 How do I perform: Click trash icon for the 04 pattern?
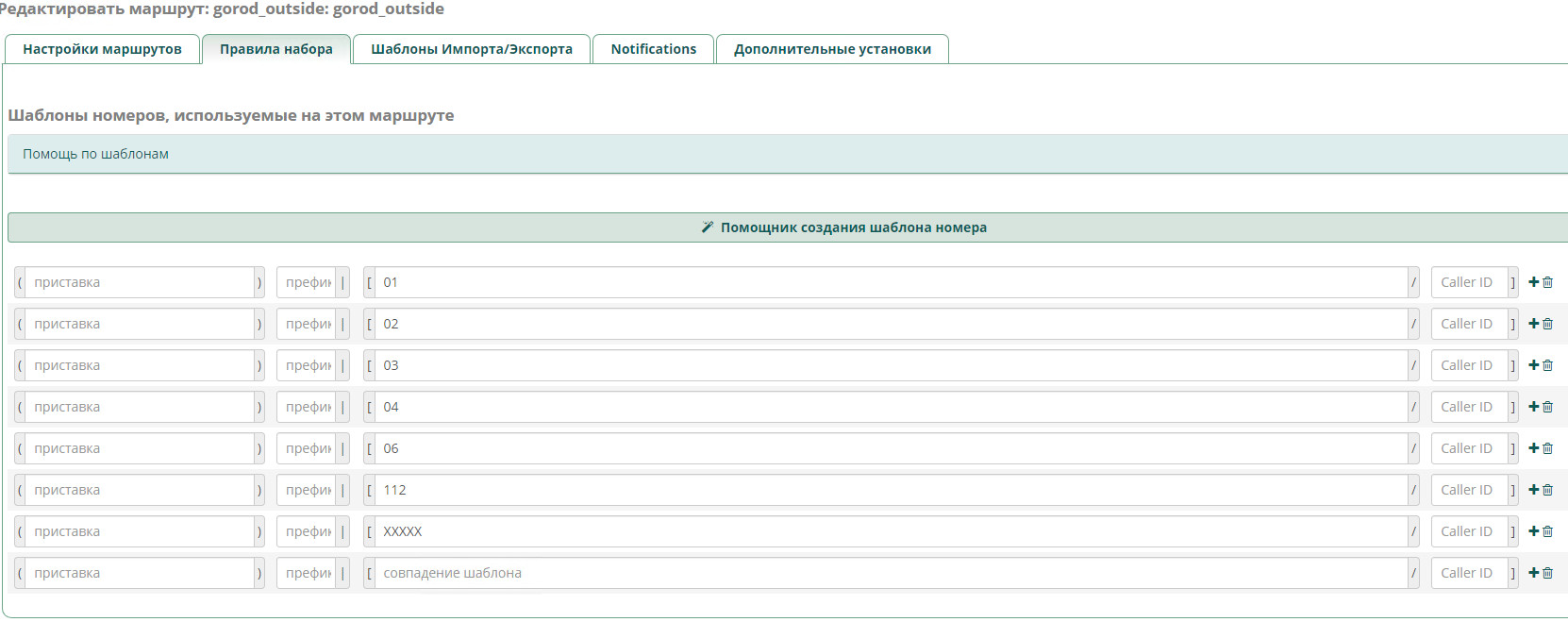click(1547, 407)
